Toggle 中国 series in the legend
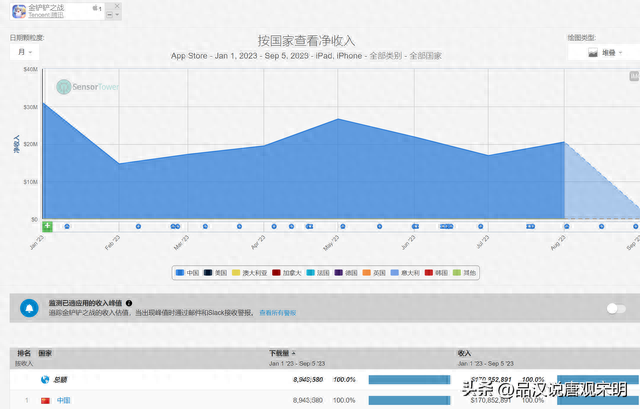 [x=187, y=273]
